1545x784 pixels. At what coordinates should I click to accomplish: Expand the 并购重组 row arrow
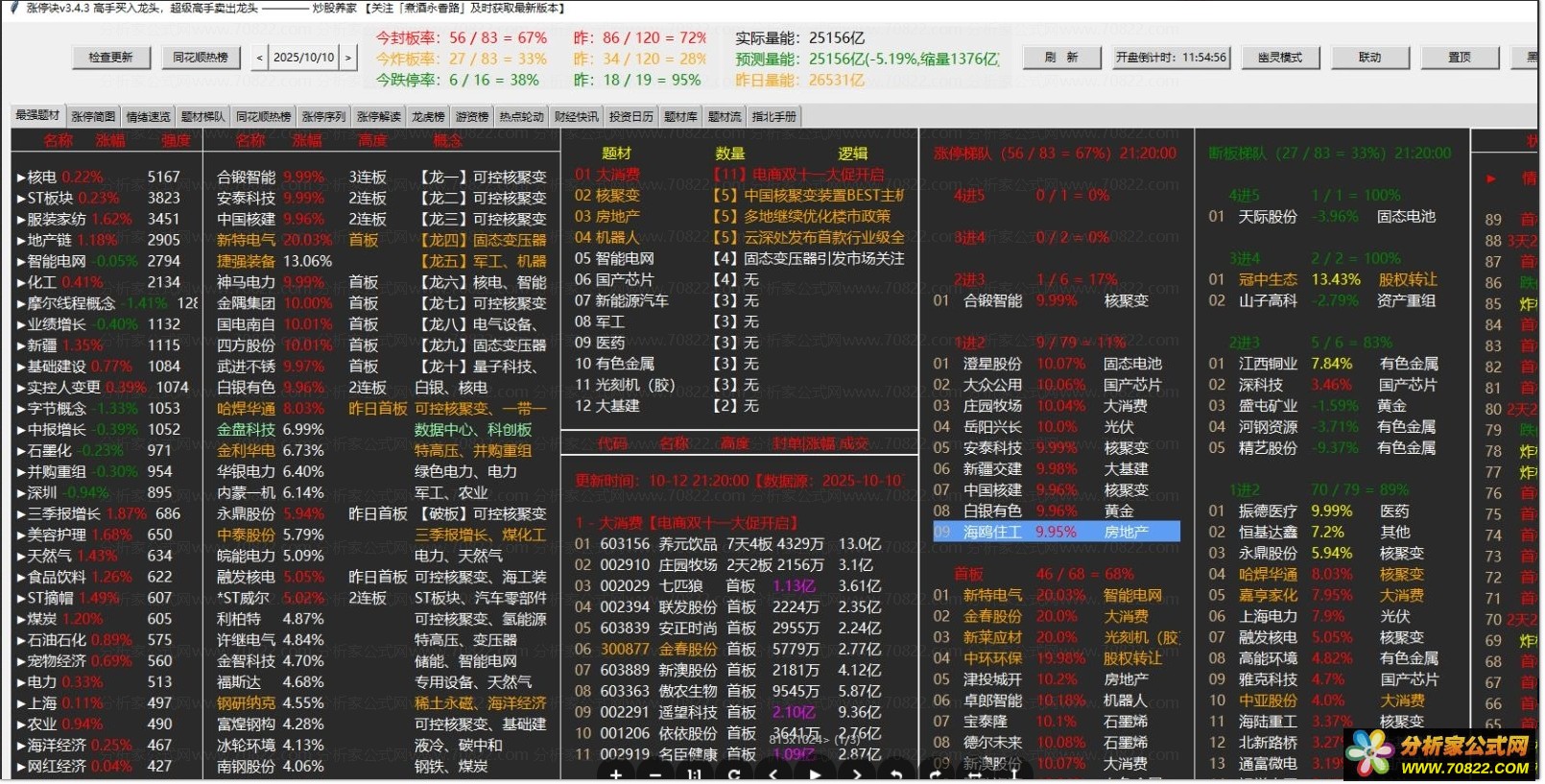click(x=21, y=472)
